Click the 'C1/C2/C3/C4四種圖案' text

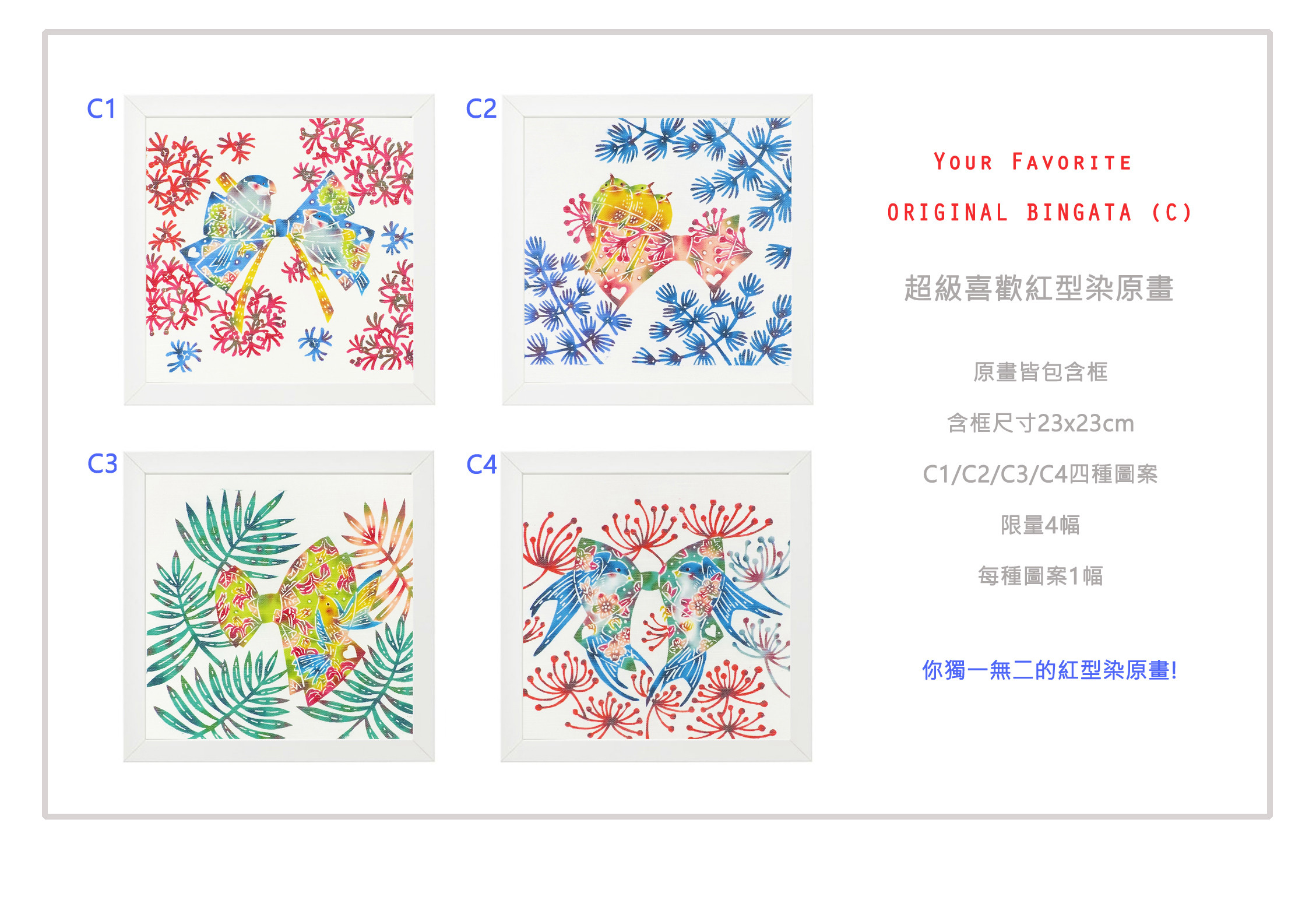(1040, 474)
